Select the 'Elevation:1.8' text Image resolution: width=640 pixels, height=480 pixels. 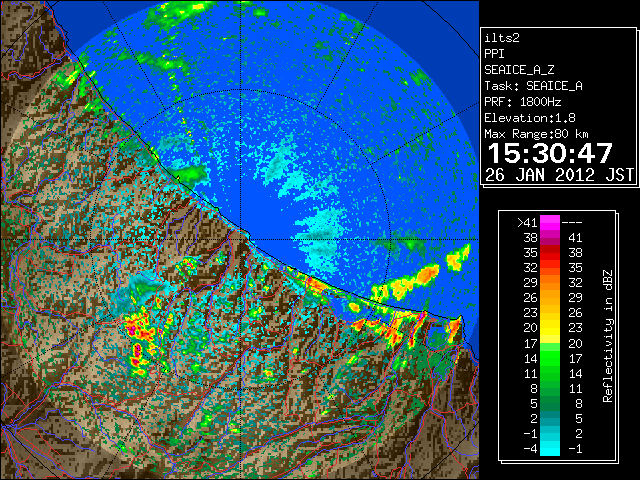[530, 118]
